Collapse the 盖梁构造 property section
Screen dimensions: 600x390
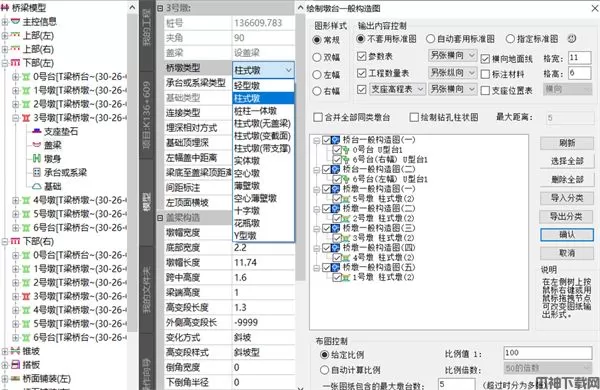pyautogui.click(x=160, y=218)
